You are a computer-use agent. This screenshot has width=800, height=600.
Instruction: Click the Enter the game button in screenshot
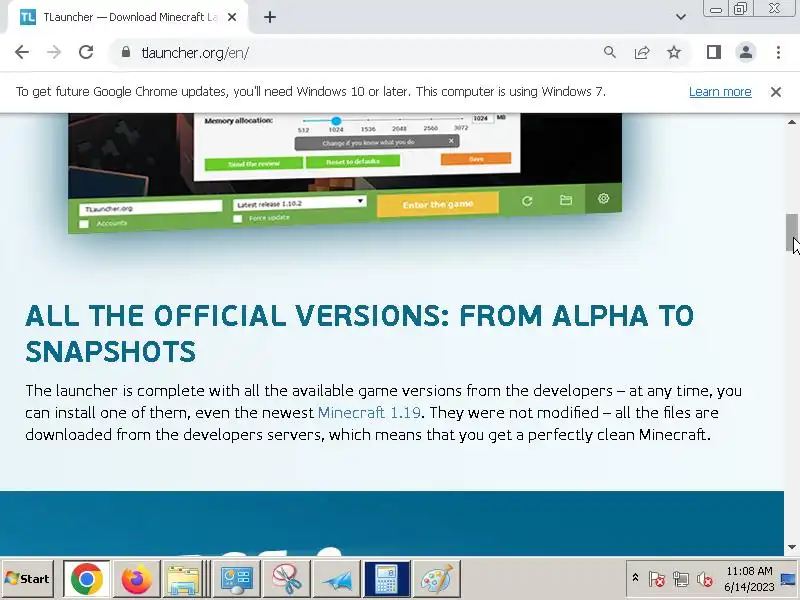click(437, 205)
